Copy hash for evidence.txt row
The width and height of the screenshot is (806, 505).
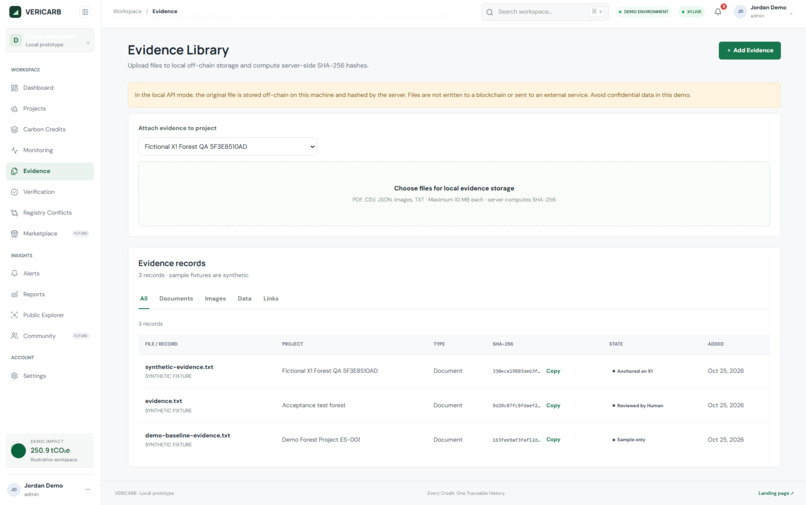(x=553, y=406)
